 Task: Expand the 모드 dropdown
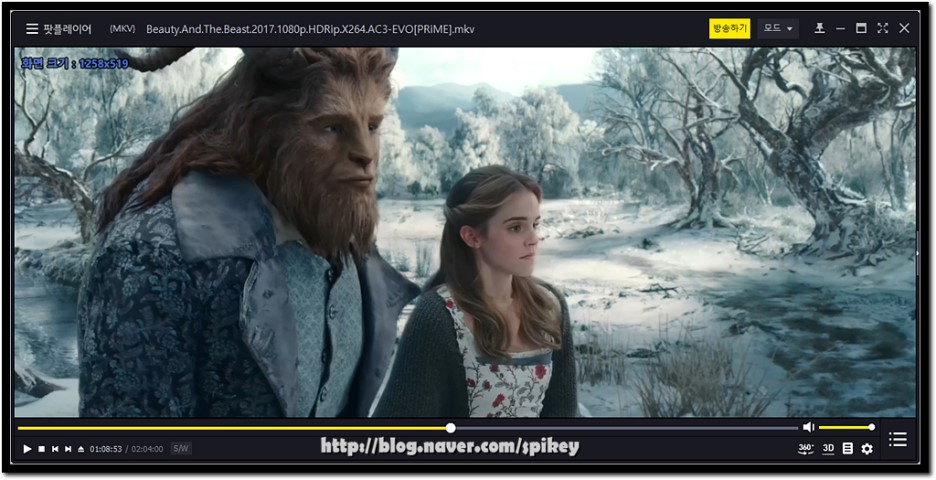coord(778,29)
